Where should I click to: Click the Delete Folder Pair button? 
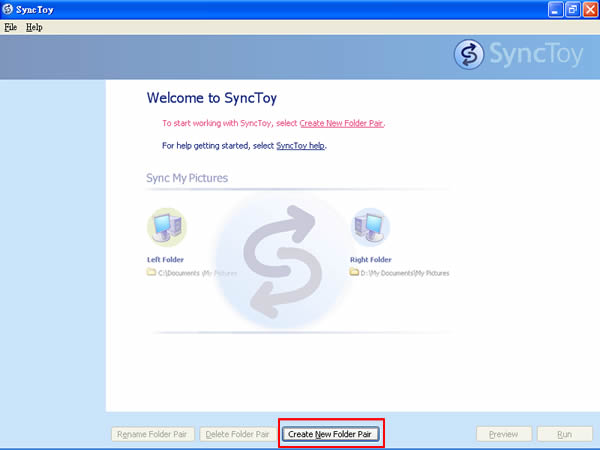[238, 434]
